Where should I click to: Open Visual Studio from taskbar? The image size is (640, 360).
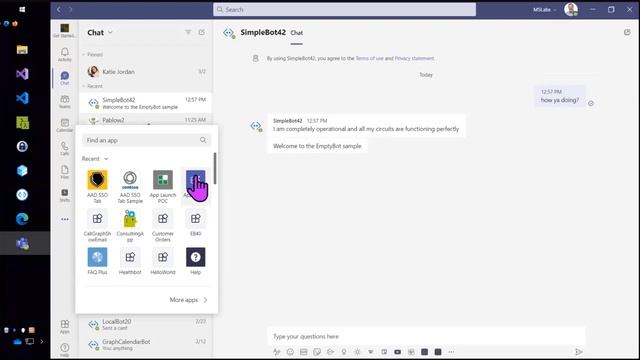tap(22, 74)
